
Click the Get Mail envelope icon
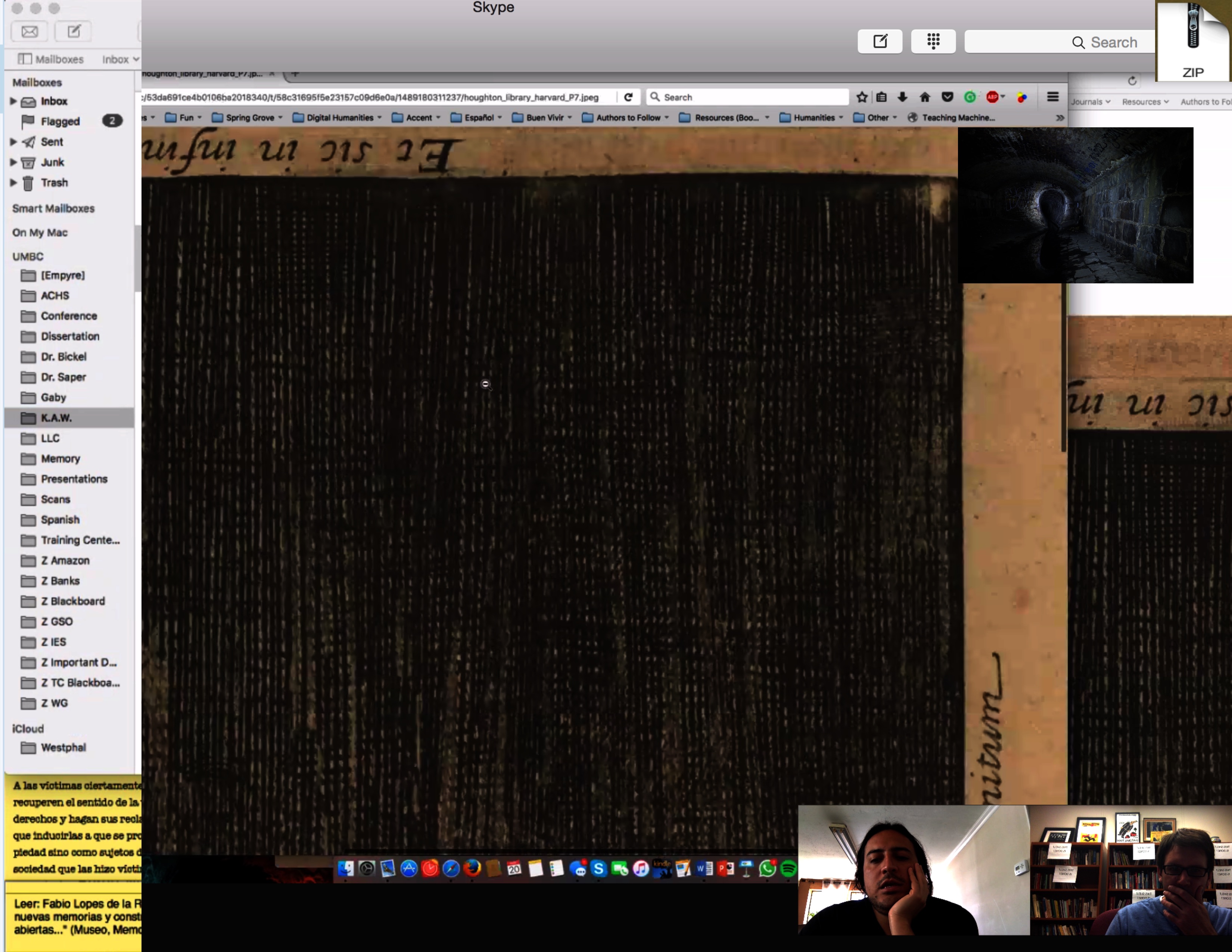click(29, 32)
